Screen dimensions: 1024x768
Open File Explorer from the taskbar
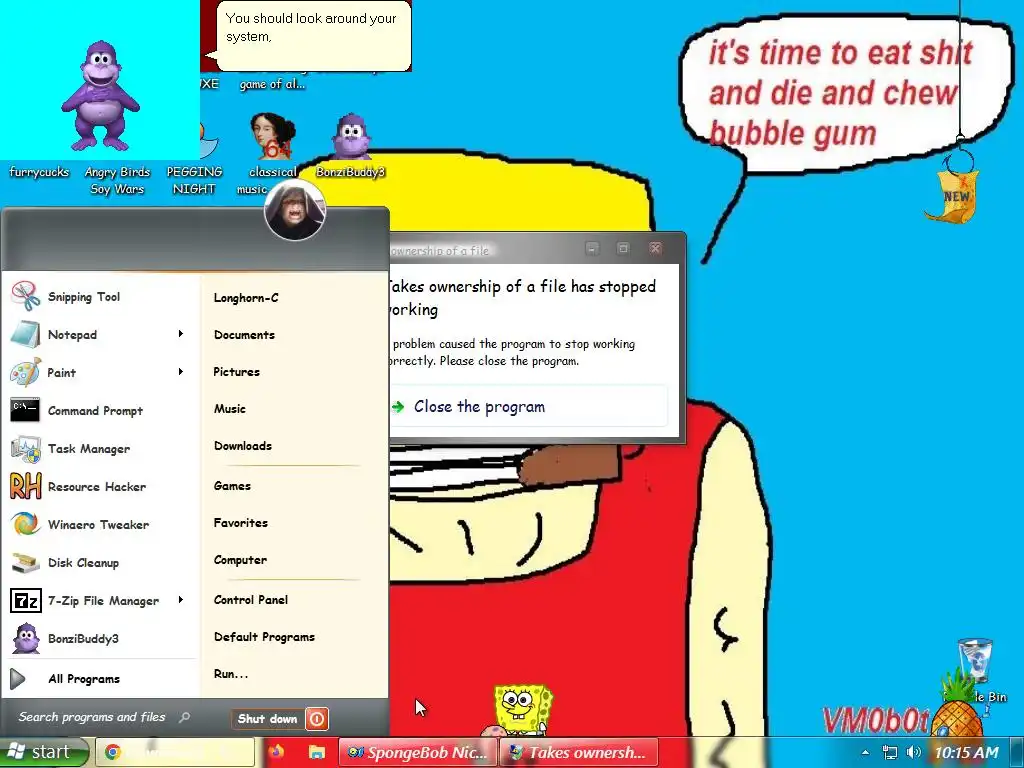pos(317,752)
